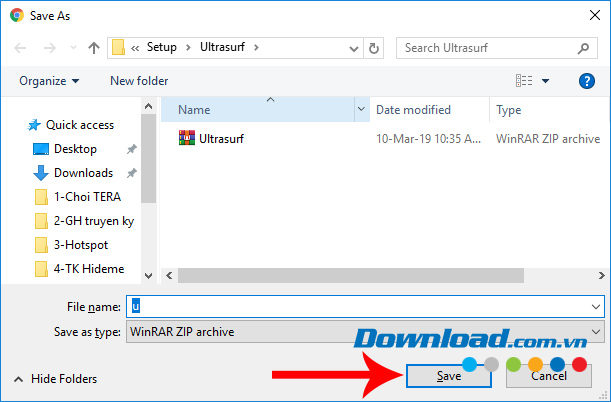The height and width of the screenshot is (402, 611).
Task: Click the Cancel button
Action: (x=549, y=376)
